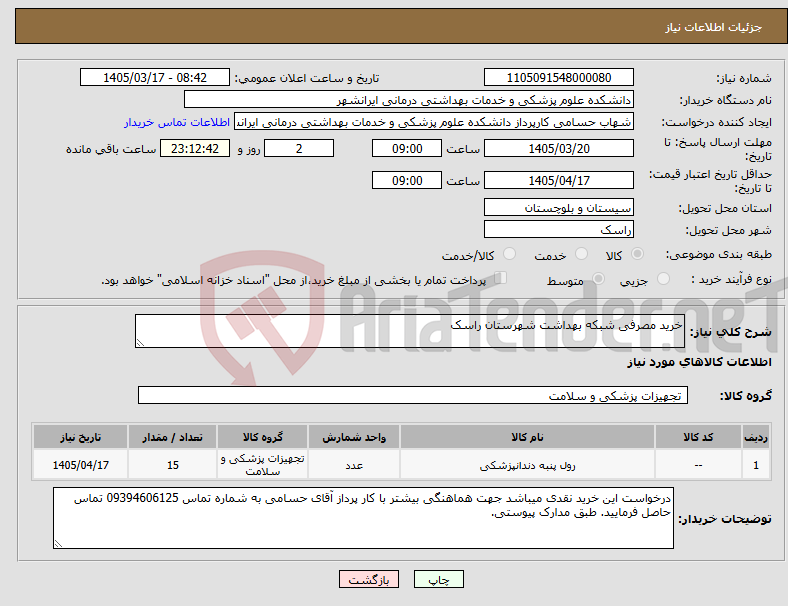Click the ردیف column header
Viewport: 788px width, 606px height.
tap(755, 437)
